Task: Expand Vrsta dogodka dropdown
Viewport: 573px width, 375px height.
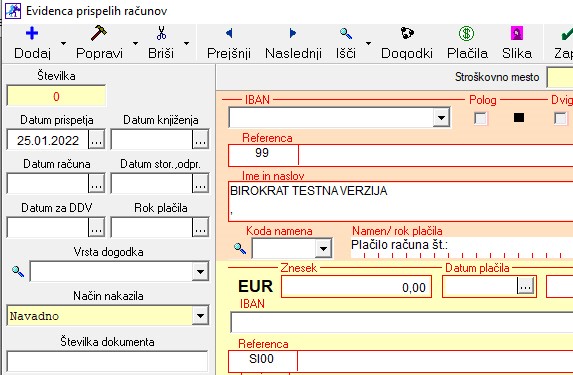Action: pos(200,272)
